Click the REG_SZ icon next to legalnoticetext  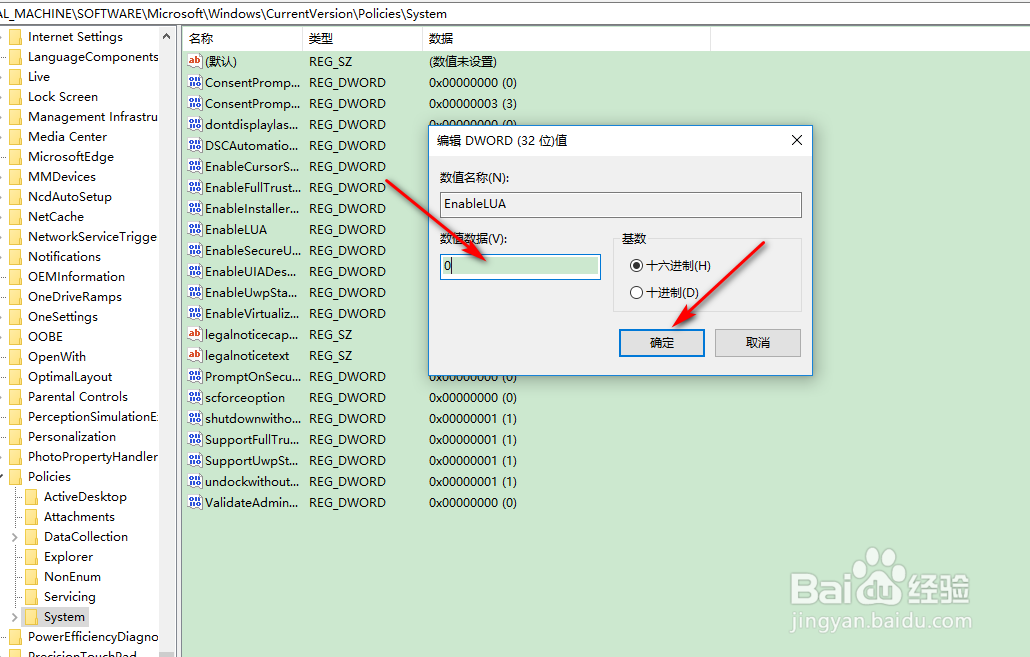[194, 355]
